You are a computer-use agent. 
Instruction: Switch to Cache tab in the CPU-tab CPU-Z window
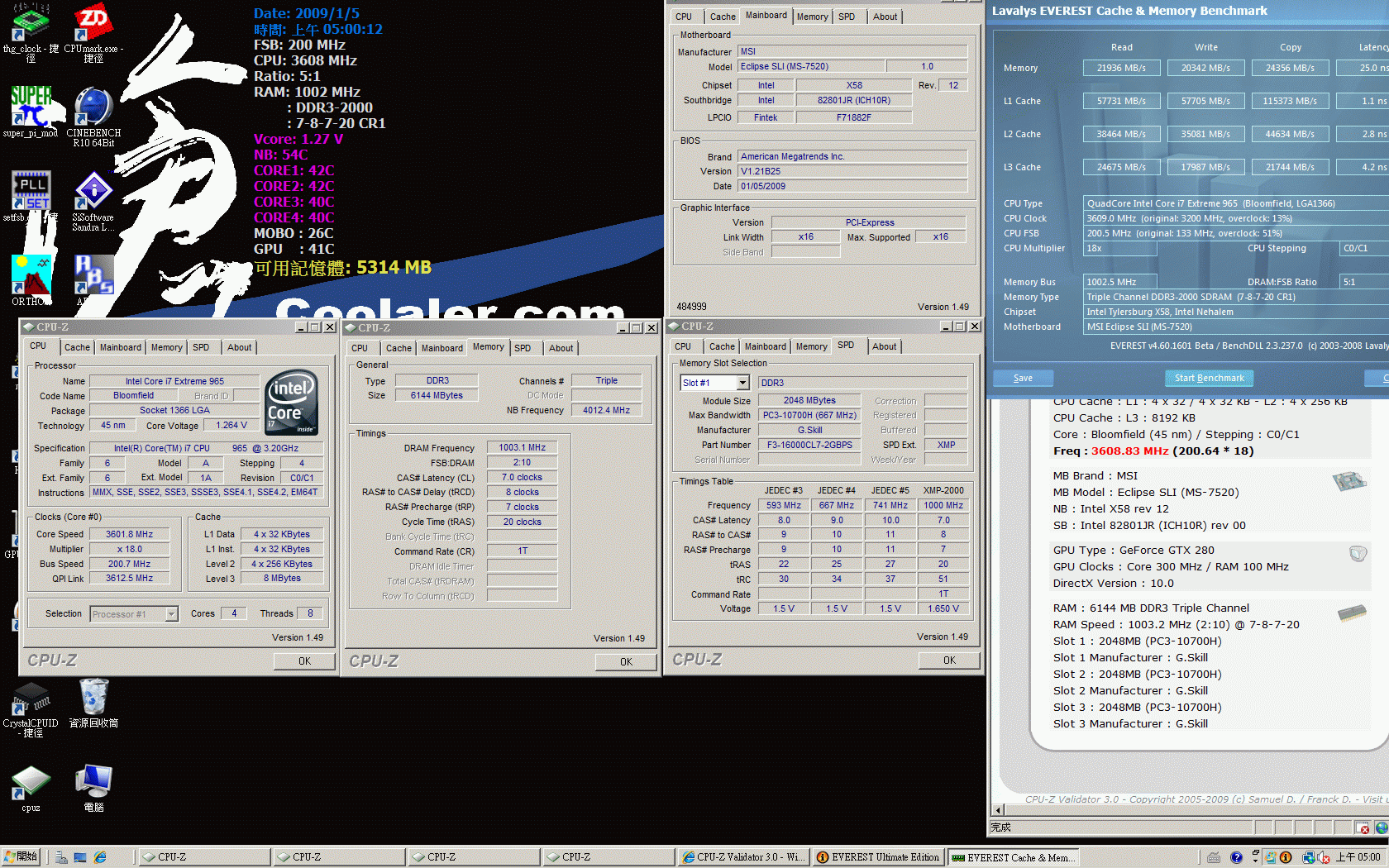[x=77, y=347]
